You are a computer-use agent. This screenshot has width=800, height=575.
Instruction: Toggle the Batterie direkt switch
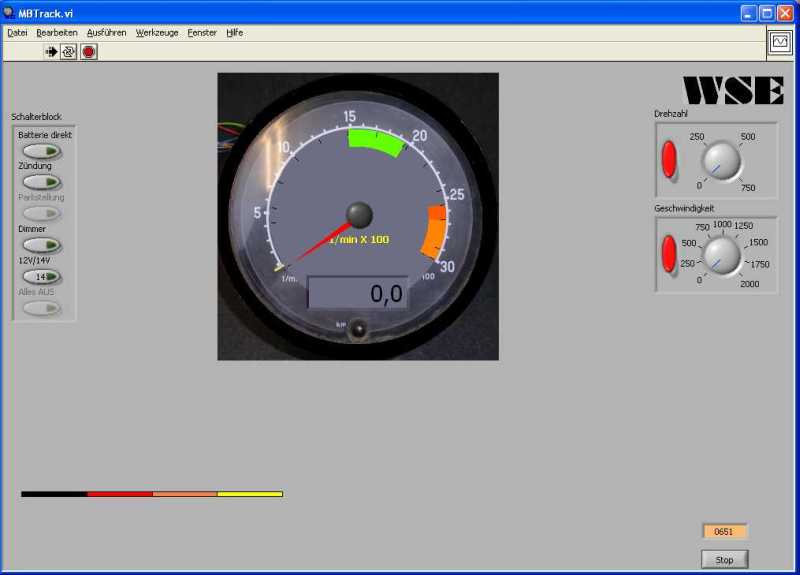(x=42, y=151)
